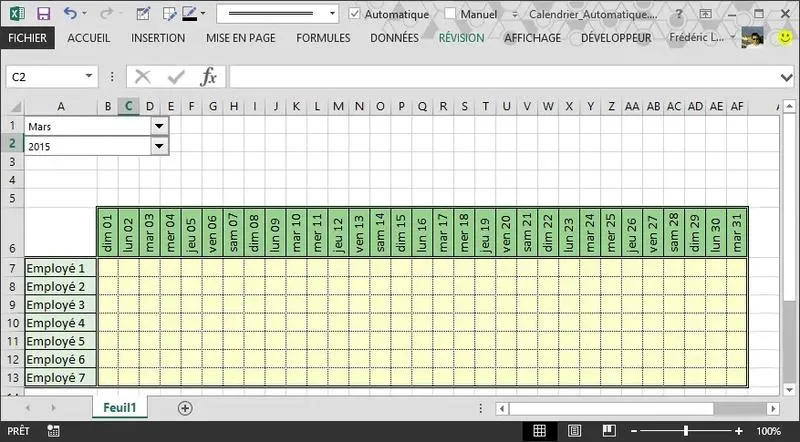
Task: Open the Mars month dropdown list
Action: 159,126
